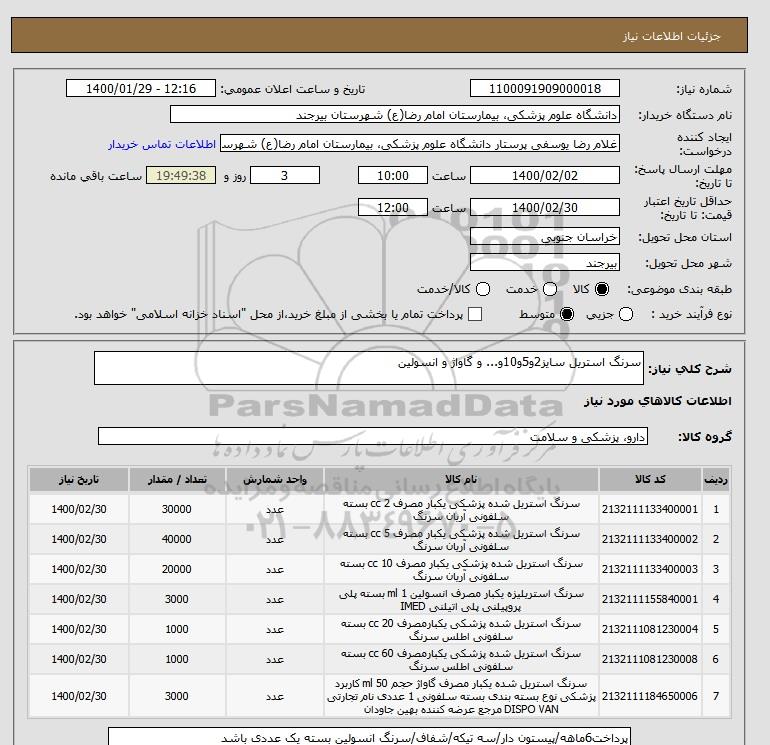Screen dimensions: 770x745
Task: Click the request creator name field
Action: tap(420, 144)
